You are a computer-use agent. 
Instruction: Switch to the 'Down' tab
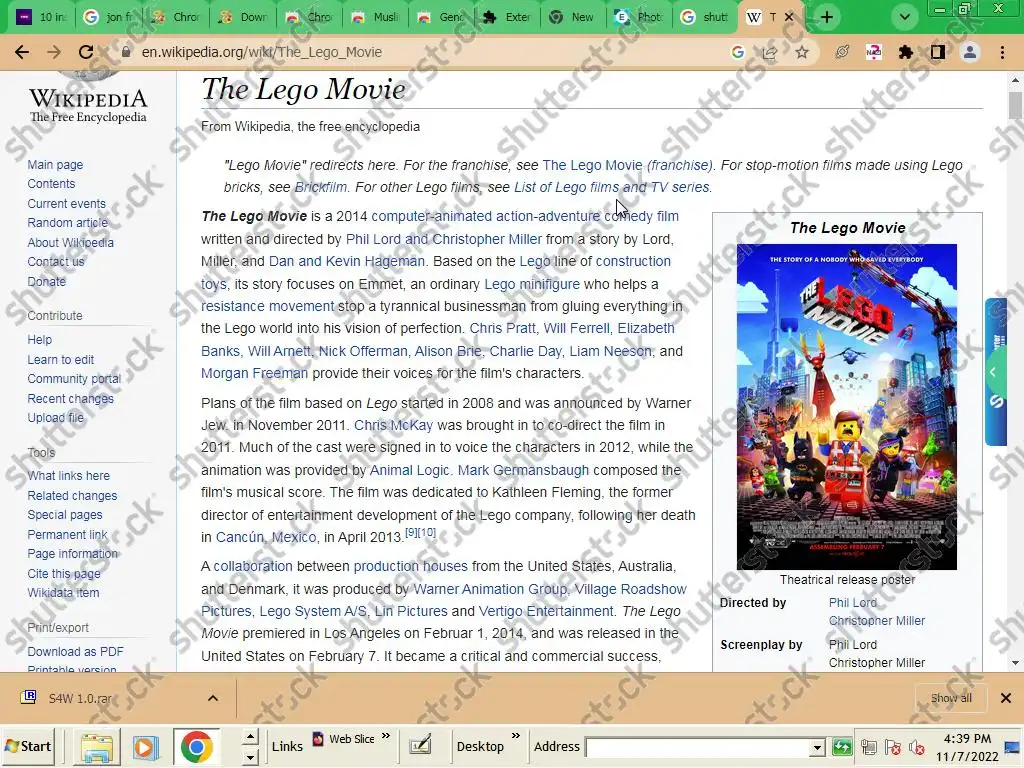coord(242,17)
